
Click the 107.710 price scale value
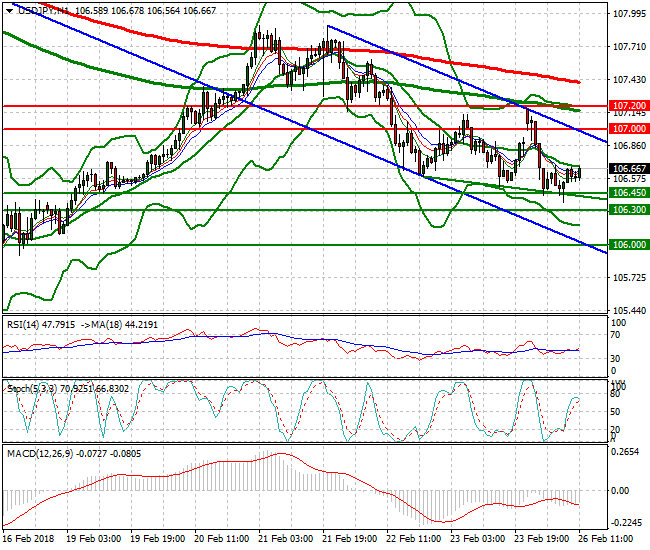click(629, 47)
